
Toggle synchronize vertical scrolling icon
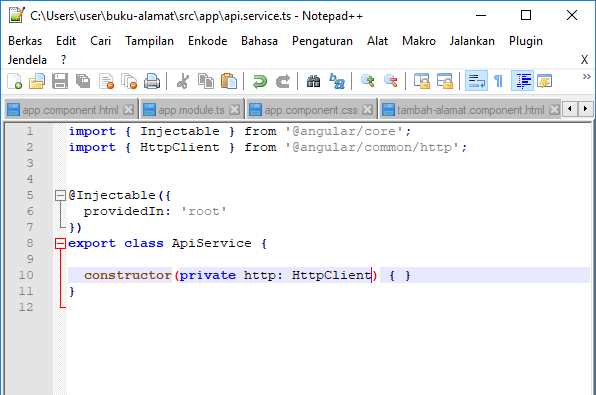(x=422, y=81)
